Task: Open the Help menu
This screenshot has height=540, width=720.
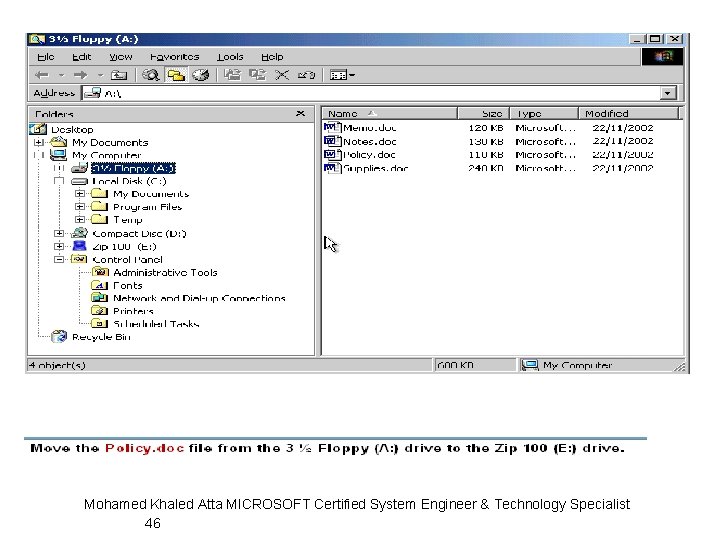Action: pos(272,57)
